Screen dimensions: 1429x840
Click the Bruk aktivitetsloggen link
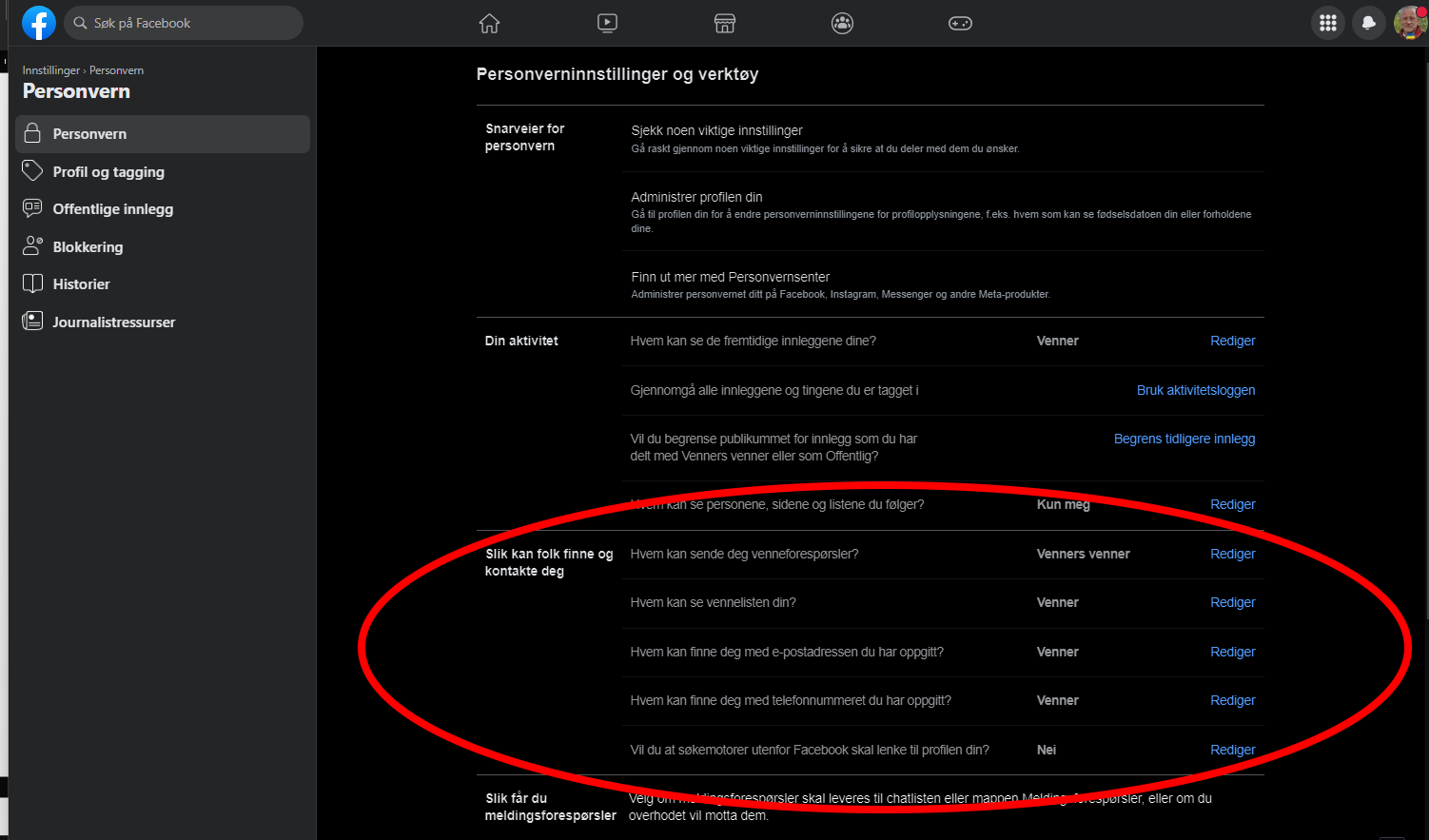[x=1195, y=390]
